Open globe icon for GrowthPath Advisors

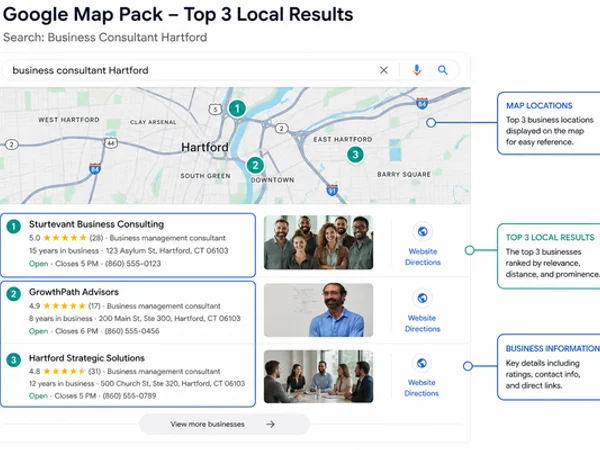click(x=422, y=298)
